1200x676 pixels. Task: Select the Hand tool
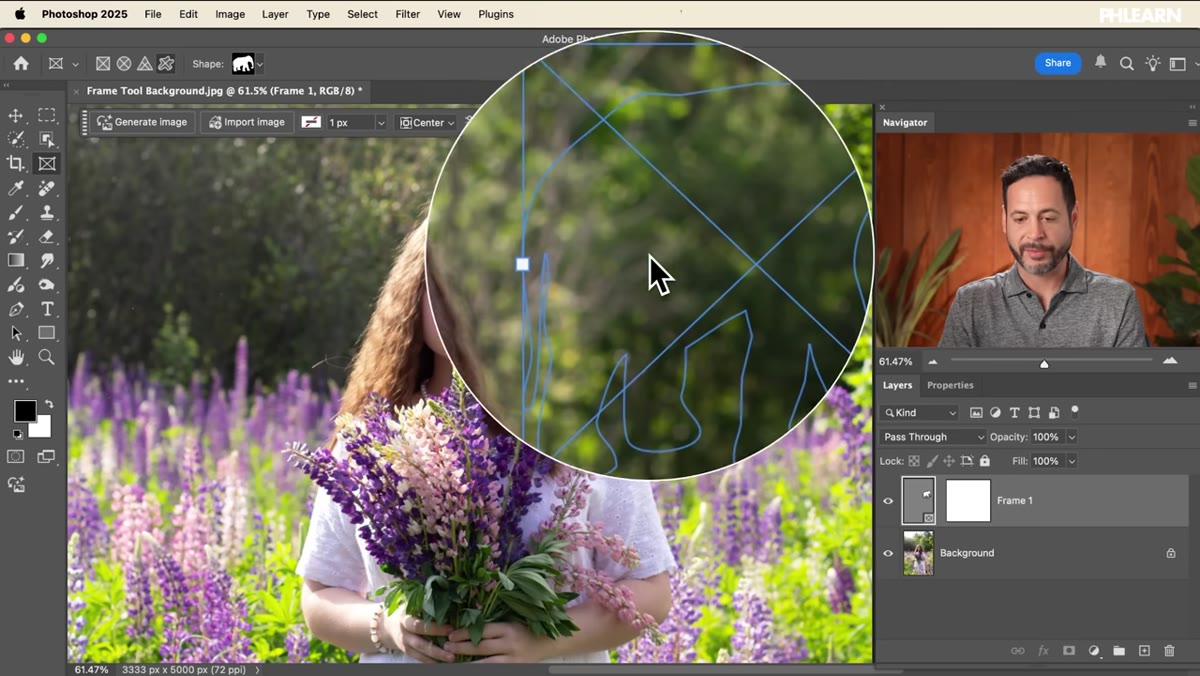pyautogui.click(x=16, y=357)
